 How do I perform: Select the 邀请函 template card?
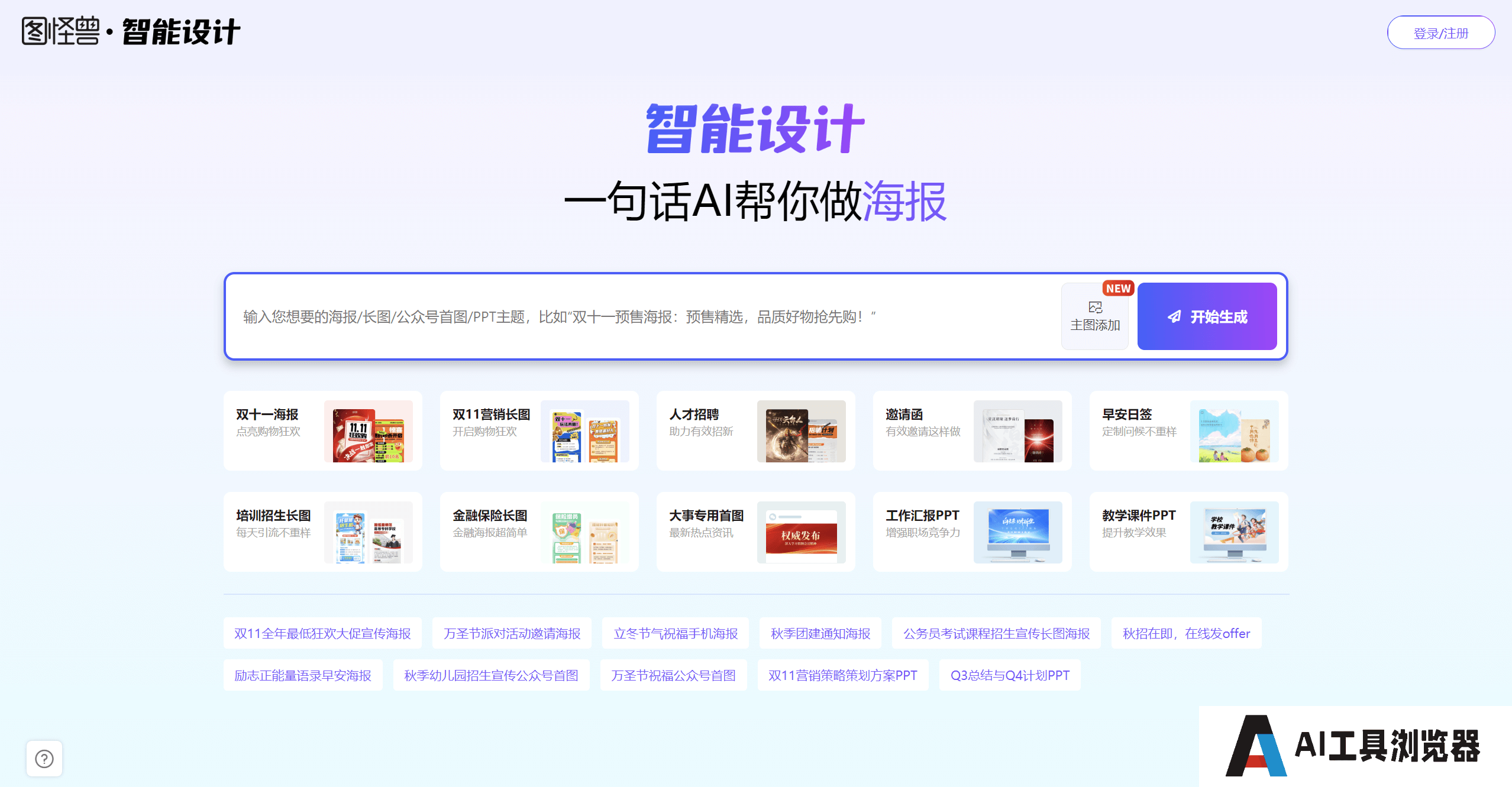click(972, 430)
